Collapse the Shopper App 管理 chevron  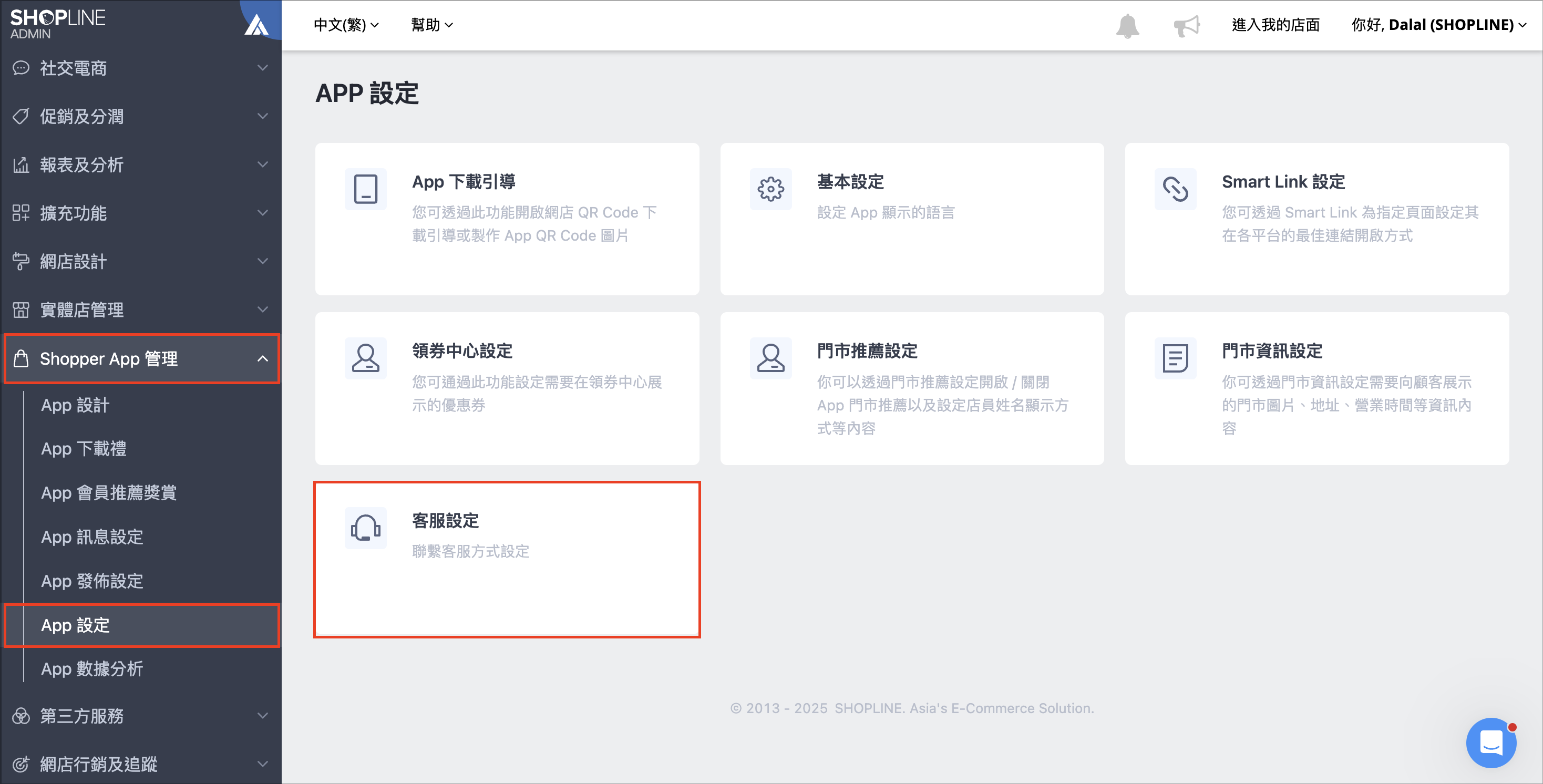click(262, 358)
